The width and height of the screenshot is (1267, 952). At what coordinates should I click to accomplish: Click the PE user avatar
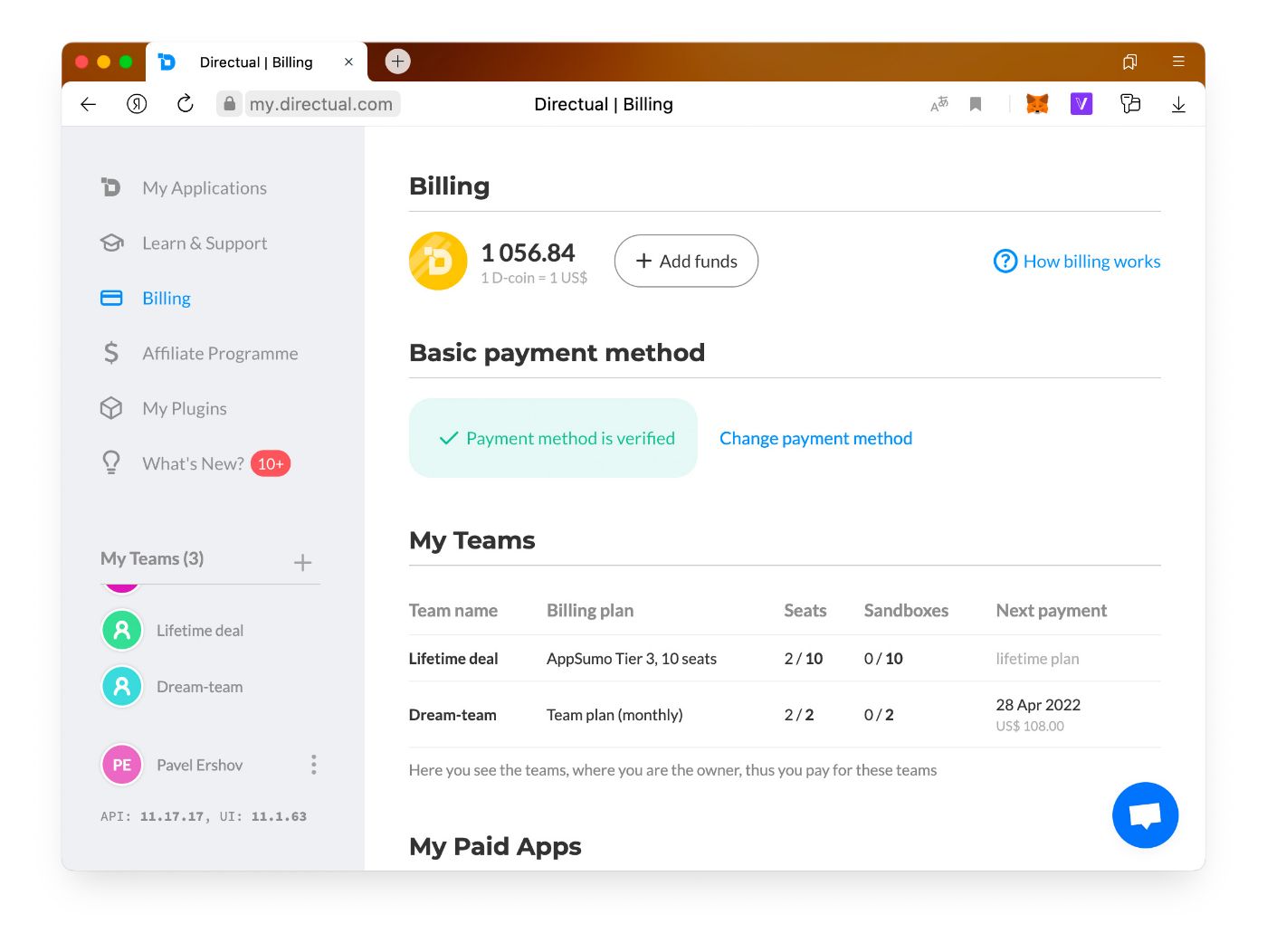(122, 765)
